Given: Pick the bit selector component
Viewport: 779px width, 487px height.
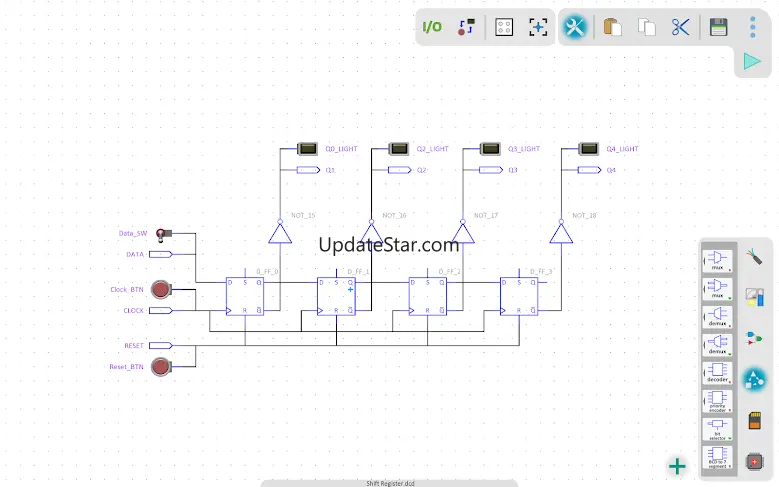Looking at the screenshot, I should (x=717, y=429).
